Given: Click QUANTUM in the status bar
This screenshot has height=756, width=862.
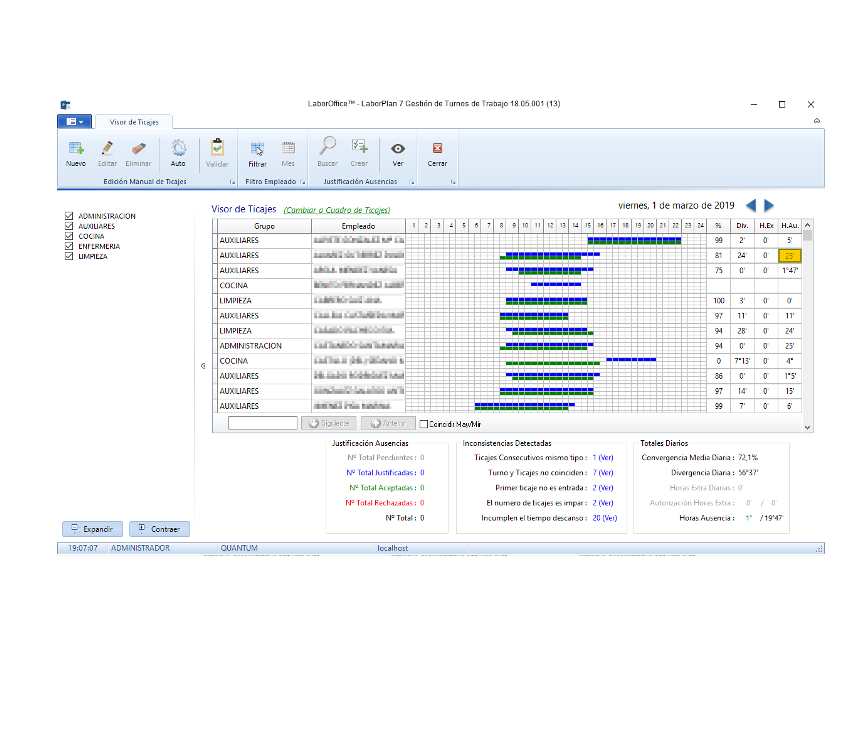Looking at the screenshot, I should (239, 548).
